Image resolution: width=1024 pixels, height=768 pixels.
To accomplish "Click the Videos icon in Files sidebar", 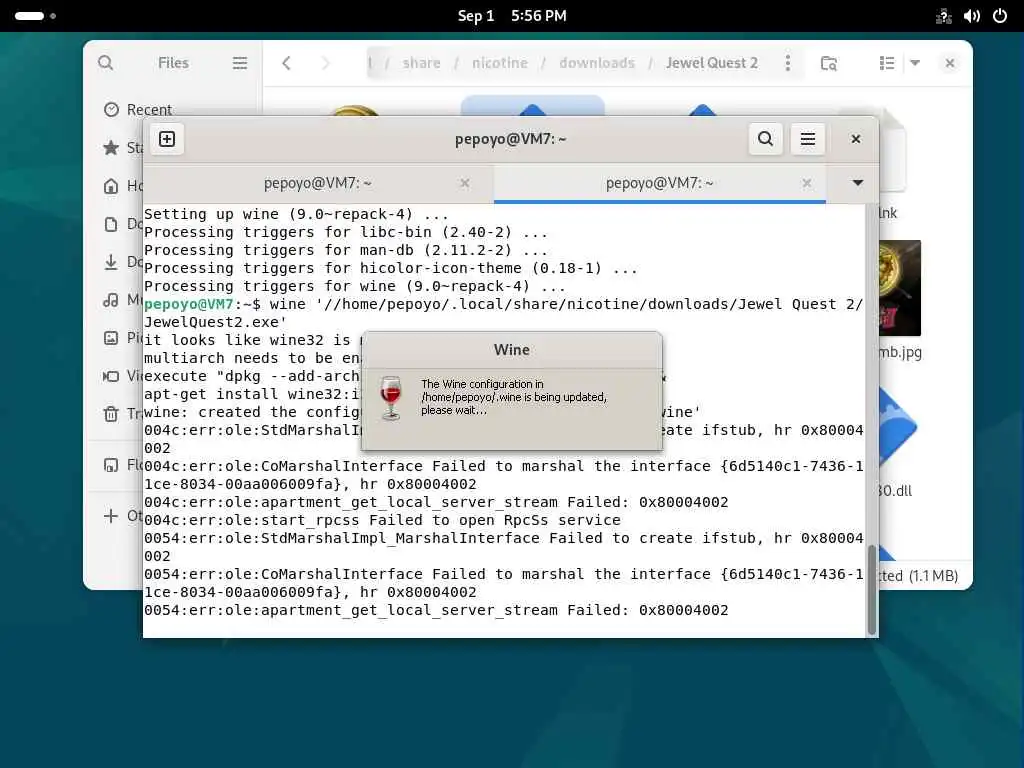I will point(111,376).
